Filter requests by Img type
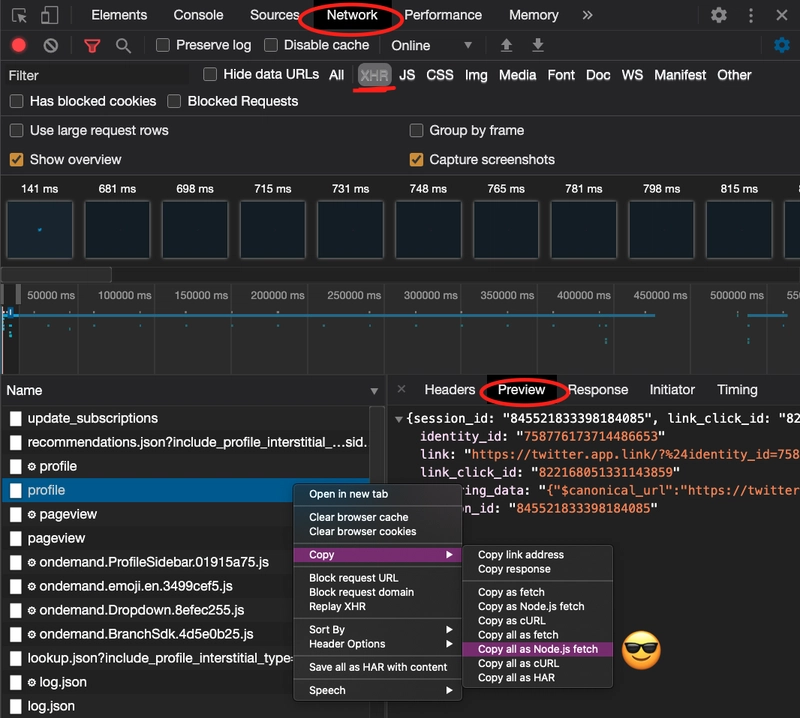The image size is (800, 718). tap(476, 76)
